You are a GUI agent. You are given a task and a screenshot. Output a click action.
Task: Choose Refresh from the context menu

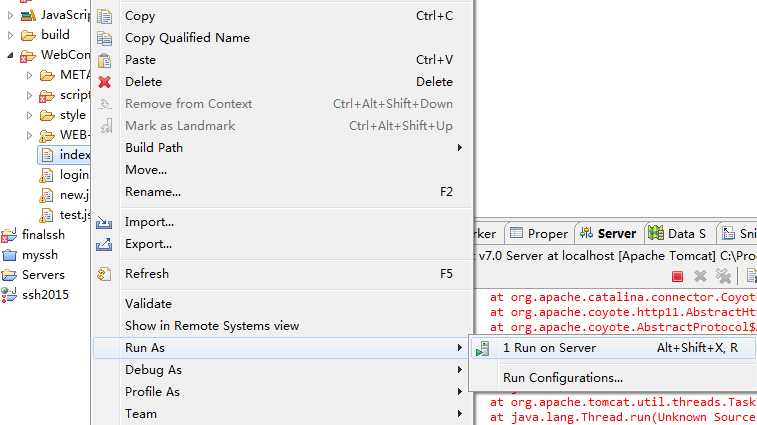(281, 274)
